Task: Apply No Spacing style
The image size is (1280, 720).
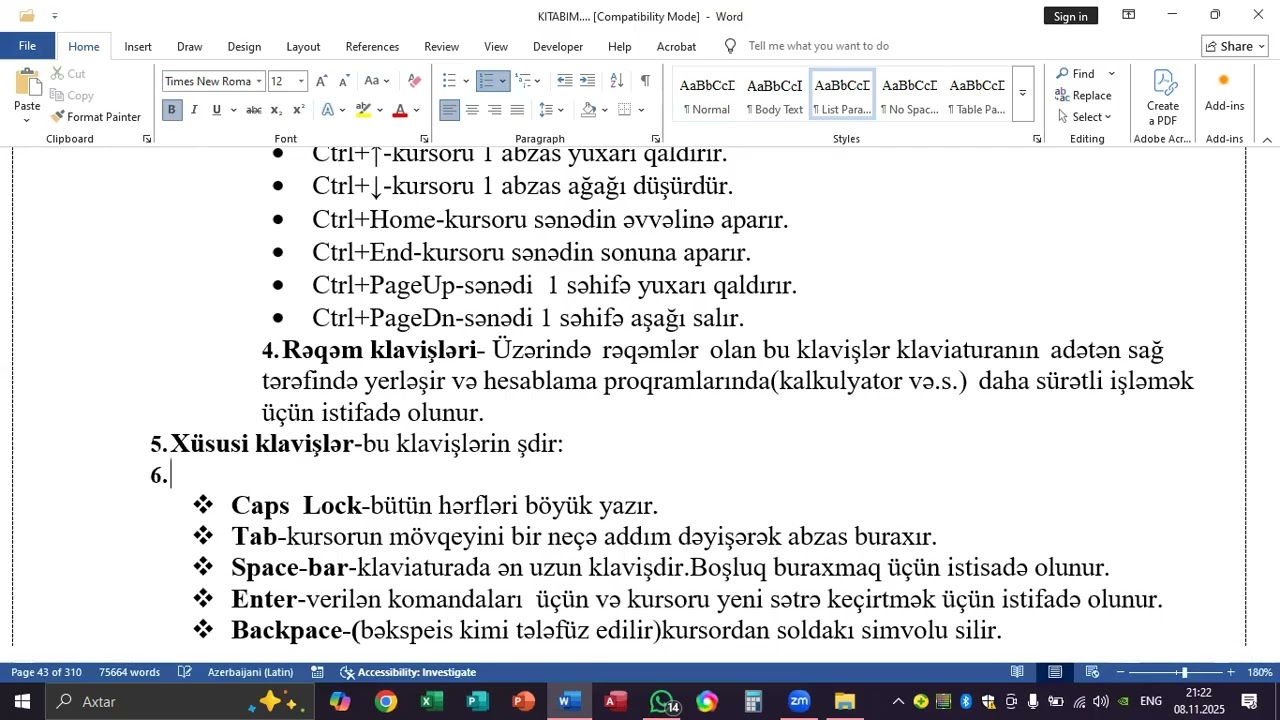Action: [909, 95]
